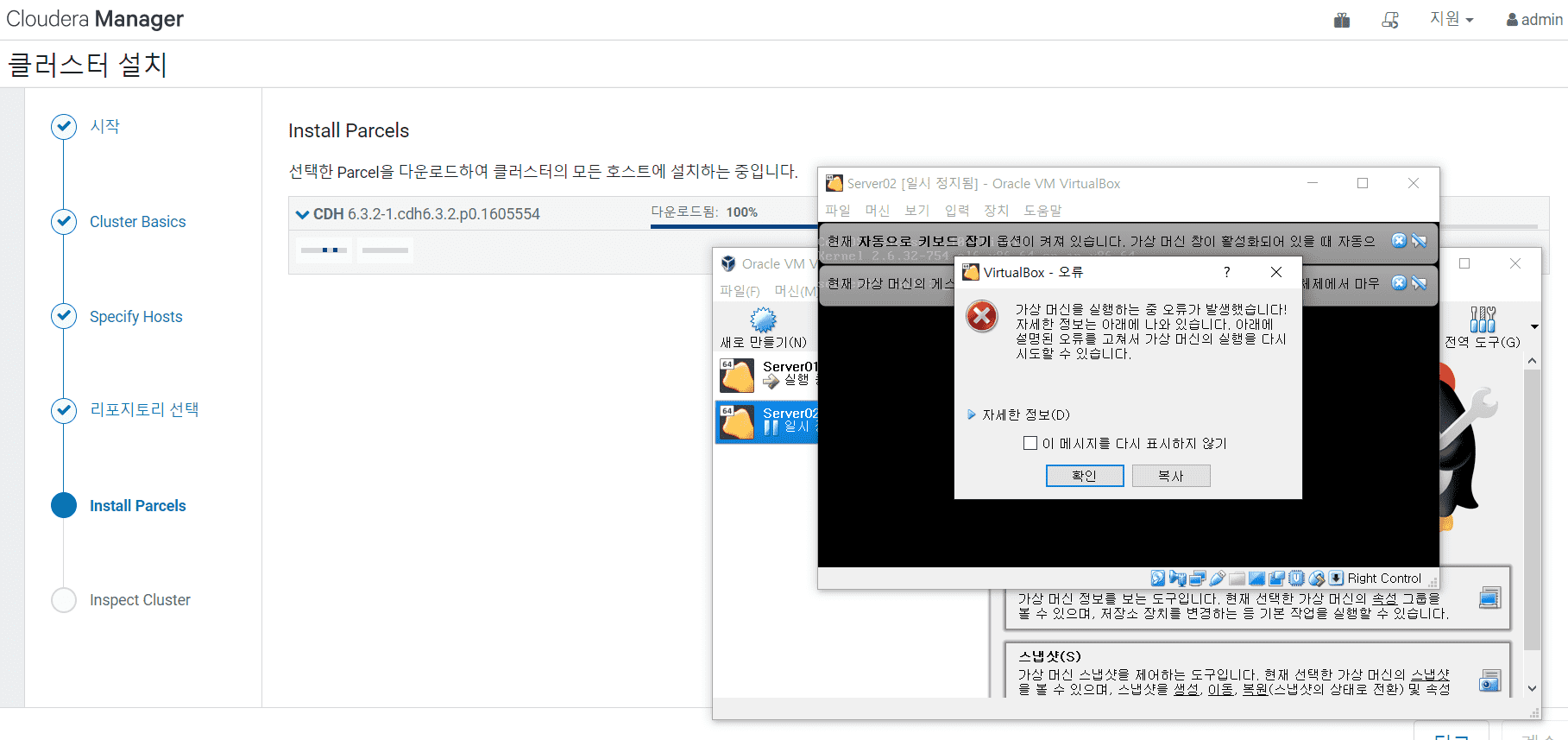This screenshot has height=740, width=1568.
Task: Collapse the CDH 6.3.2 parcel row chevron
Action: [302, 214]
